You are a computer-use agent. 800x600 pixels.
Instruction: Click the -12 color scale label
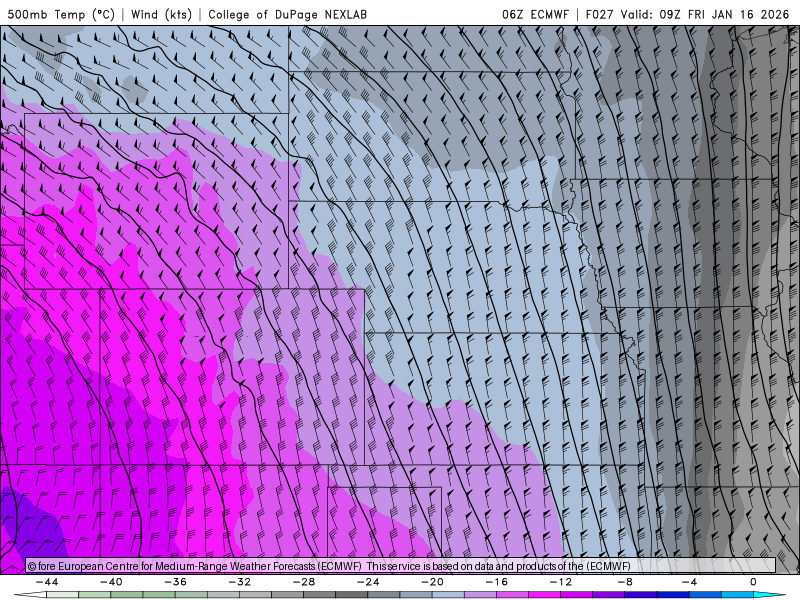click(x=561, y=582)
